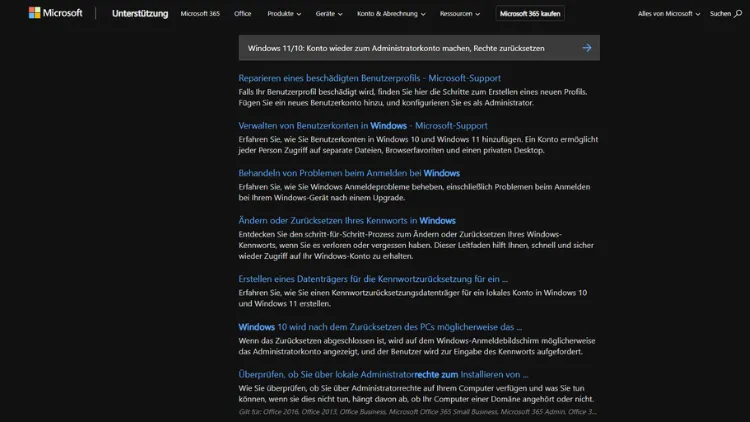The image size is (750, 422).
Task: Click text 'Erfahren Sie, wie Sie Windows Anmeldeprobleme beheben'
Action: coord(342,187)
